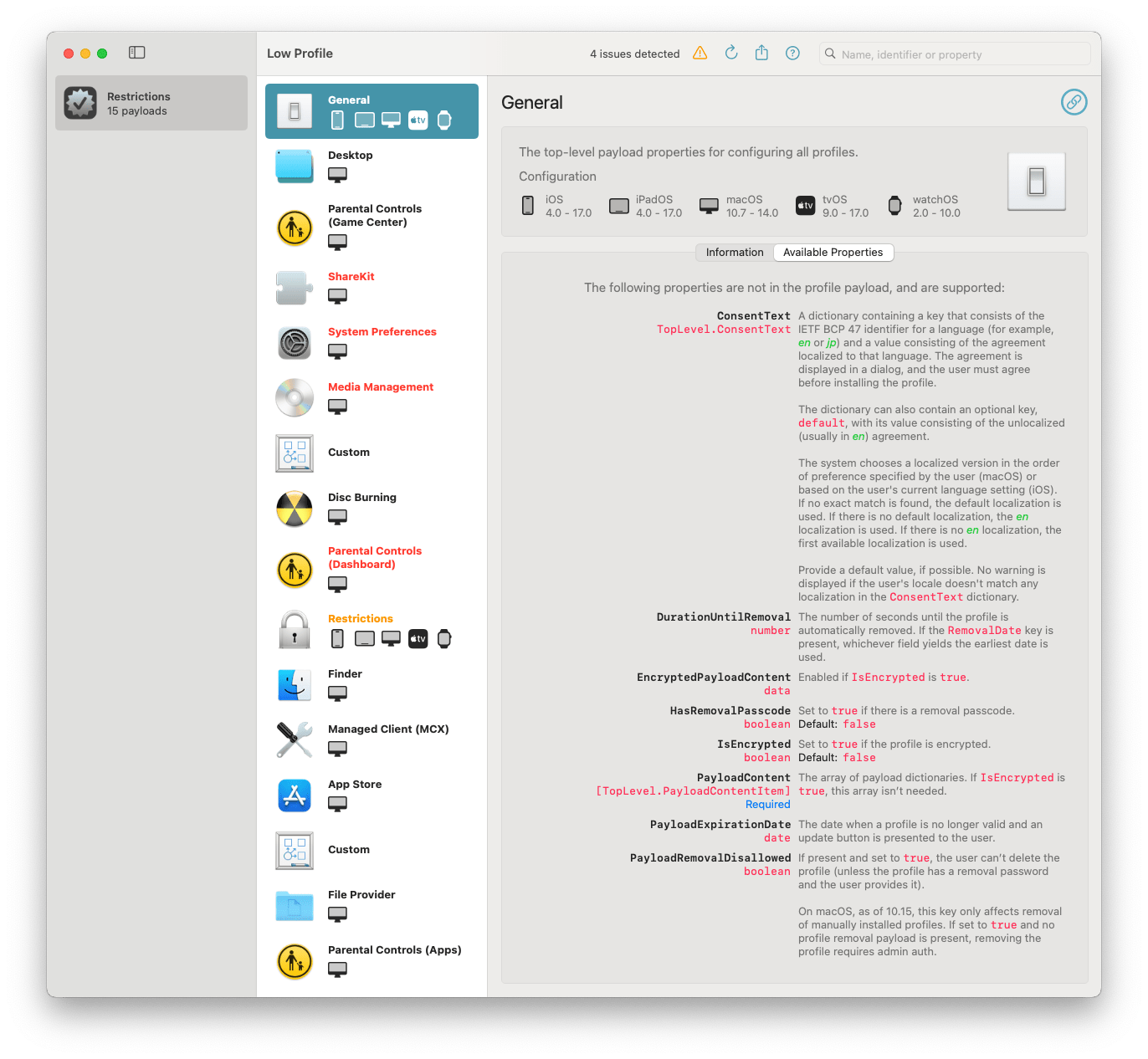1148x1059 pixels.
Task: Select the App Store payload icon
Action: tap(294, 796)
